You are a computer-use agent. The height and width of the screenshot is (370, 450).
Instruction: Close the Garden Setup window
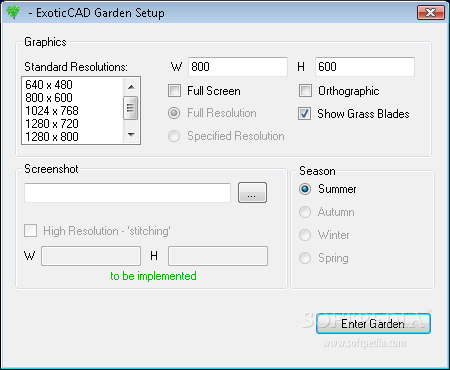pyautogui.click(x=431, y=13)
